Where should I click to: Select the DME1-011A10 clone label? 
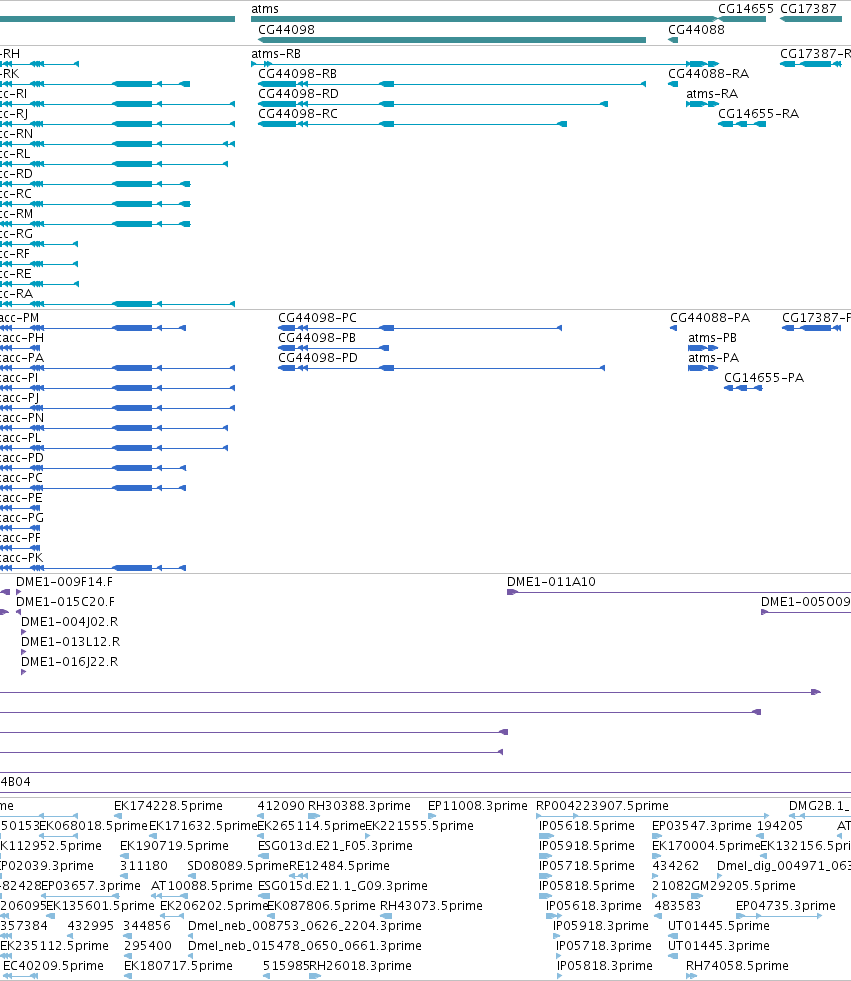click(551, 582)
